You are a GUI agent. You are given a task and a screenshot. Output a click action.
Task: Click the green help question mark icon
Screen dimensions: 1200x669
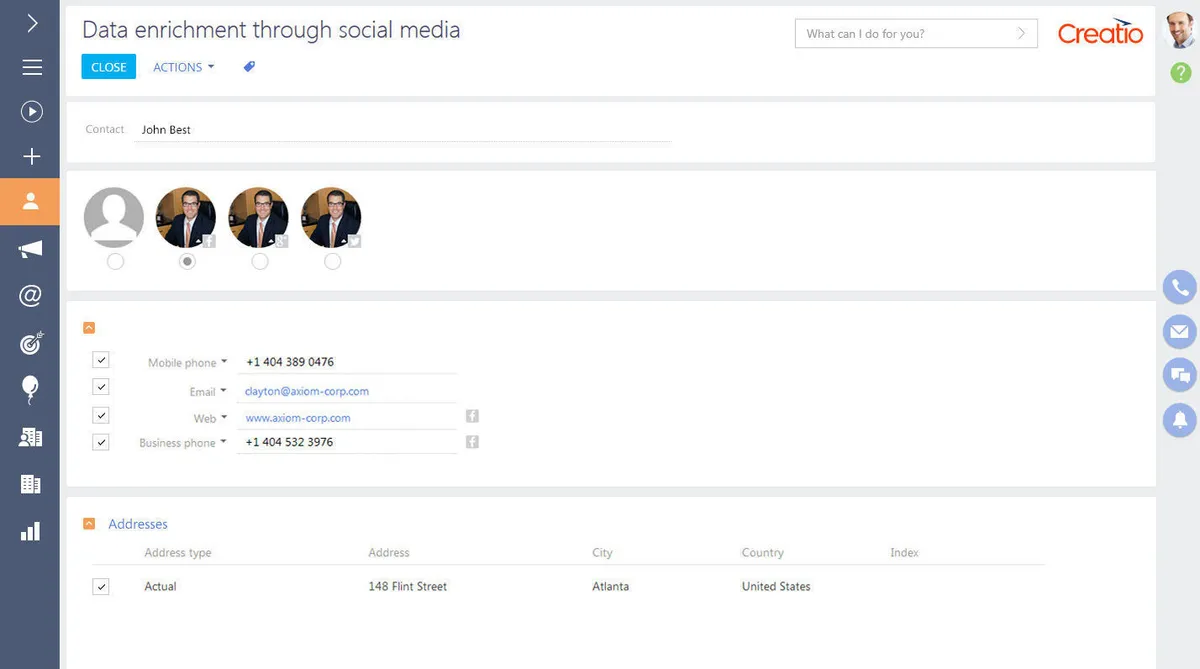(1180, 72)
